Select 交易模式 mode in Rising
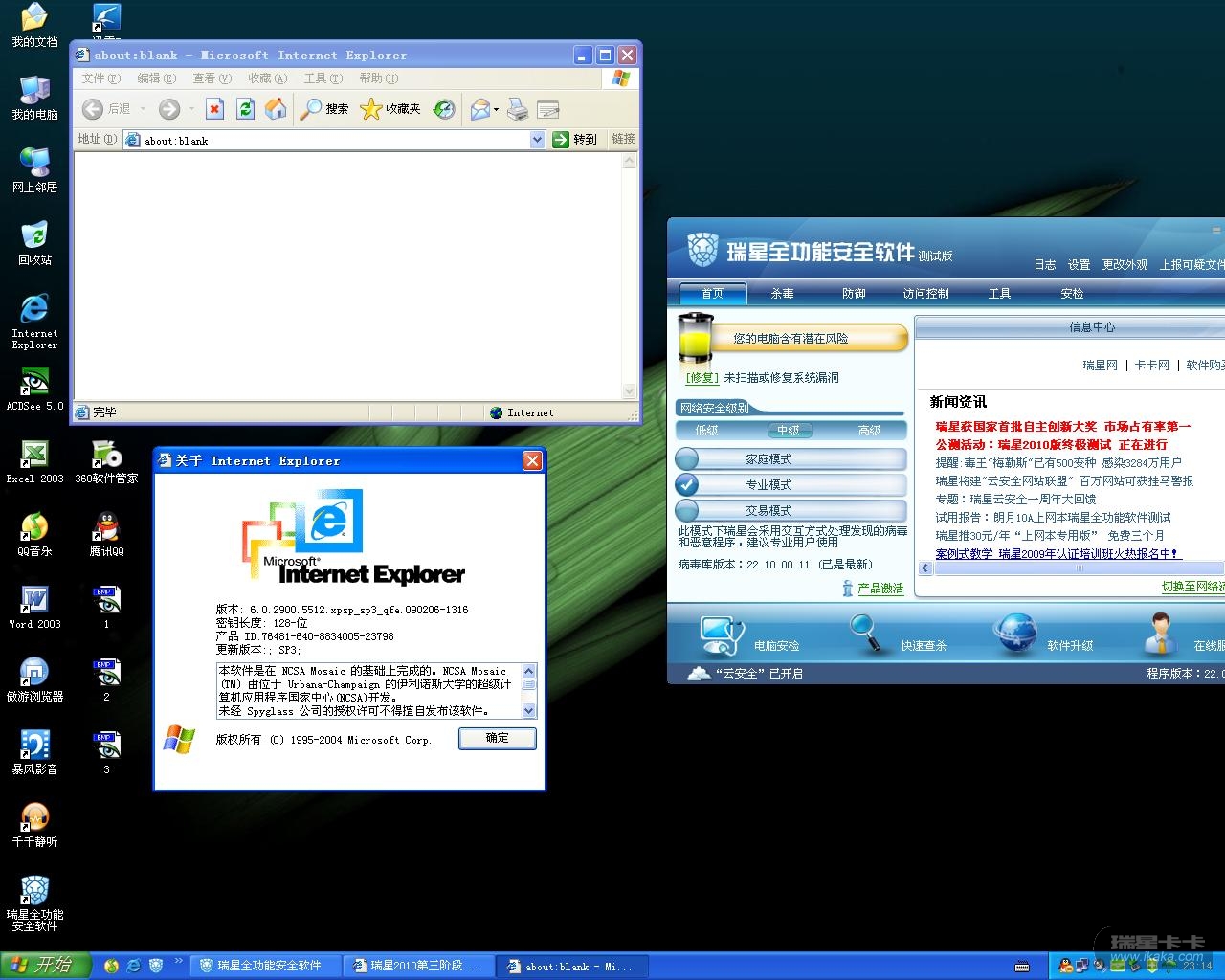Image resolution: width=1225 pixels, height=980 pixels. pyautogui.click(x=791, y=511)
